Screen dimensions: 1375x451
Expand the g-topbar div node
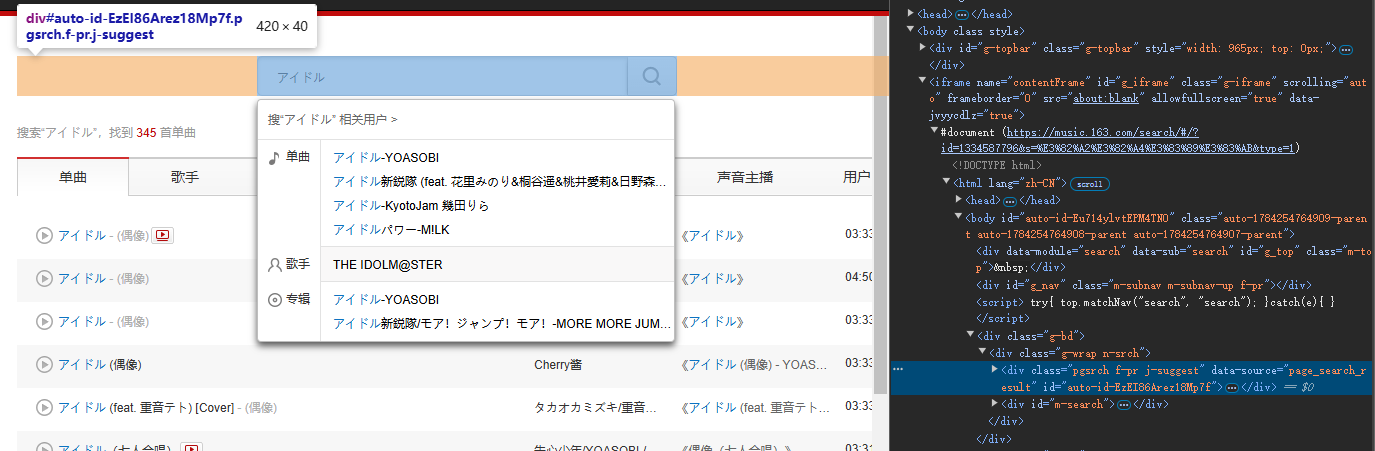[923, 48]
